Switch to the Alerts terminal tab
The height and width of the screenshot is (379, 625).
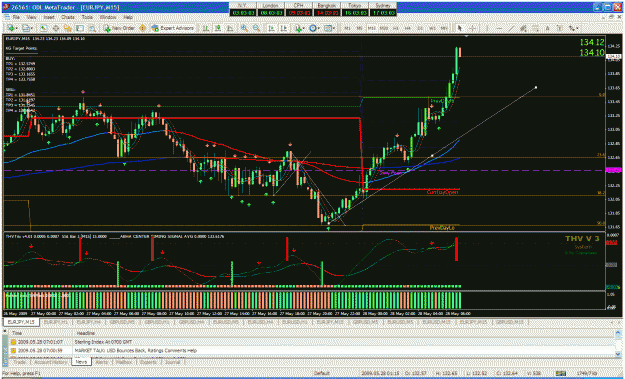point(102,362)
